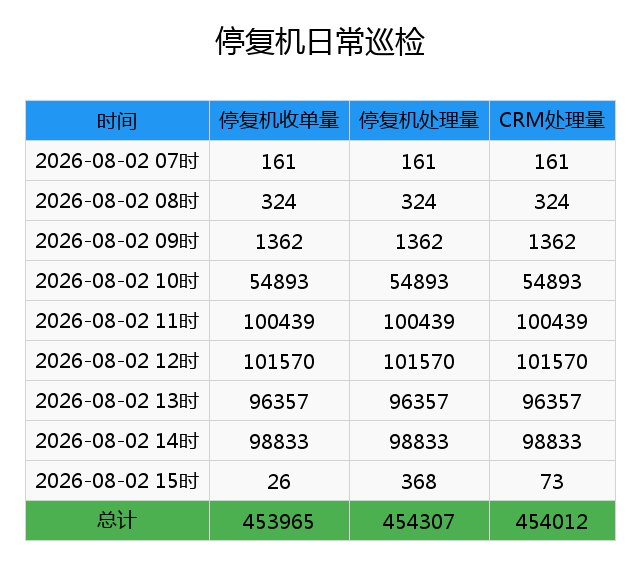Click the 2026-08-02 14时 time cell

[117, 441]
